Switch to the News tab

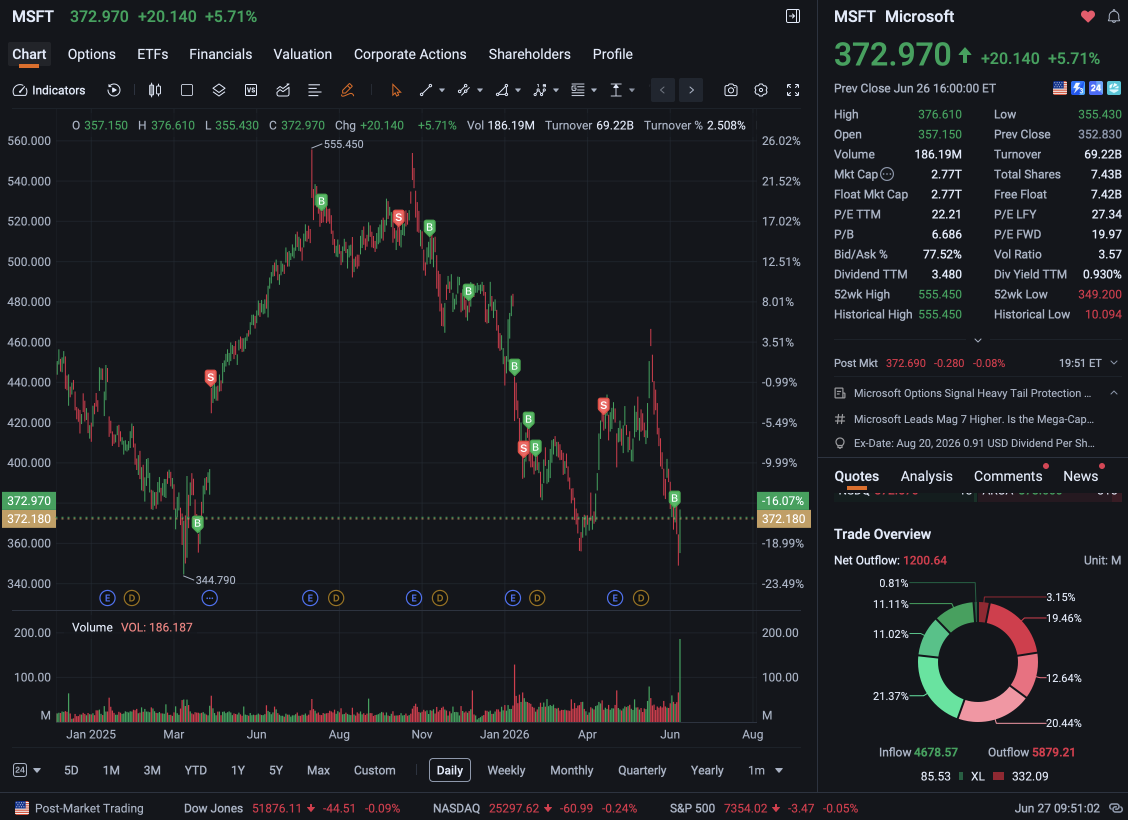click(x=1081, y=476)
